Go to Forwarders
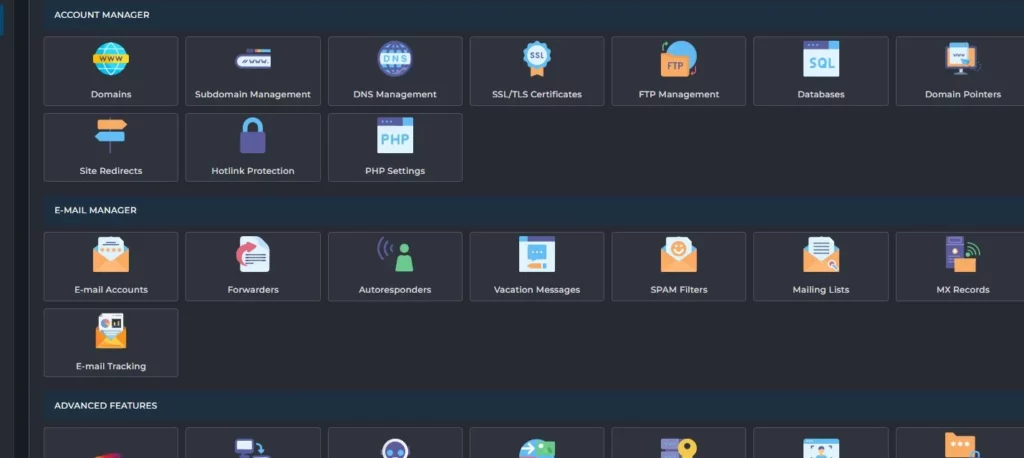Image resolution: width=1024 pixels, height=458 pixels. click(253, 267)
